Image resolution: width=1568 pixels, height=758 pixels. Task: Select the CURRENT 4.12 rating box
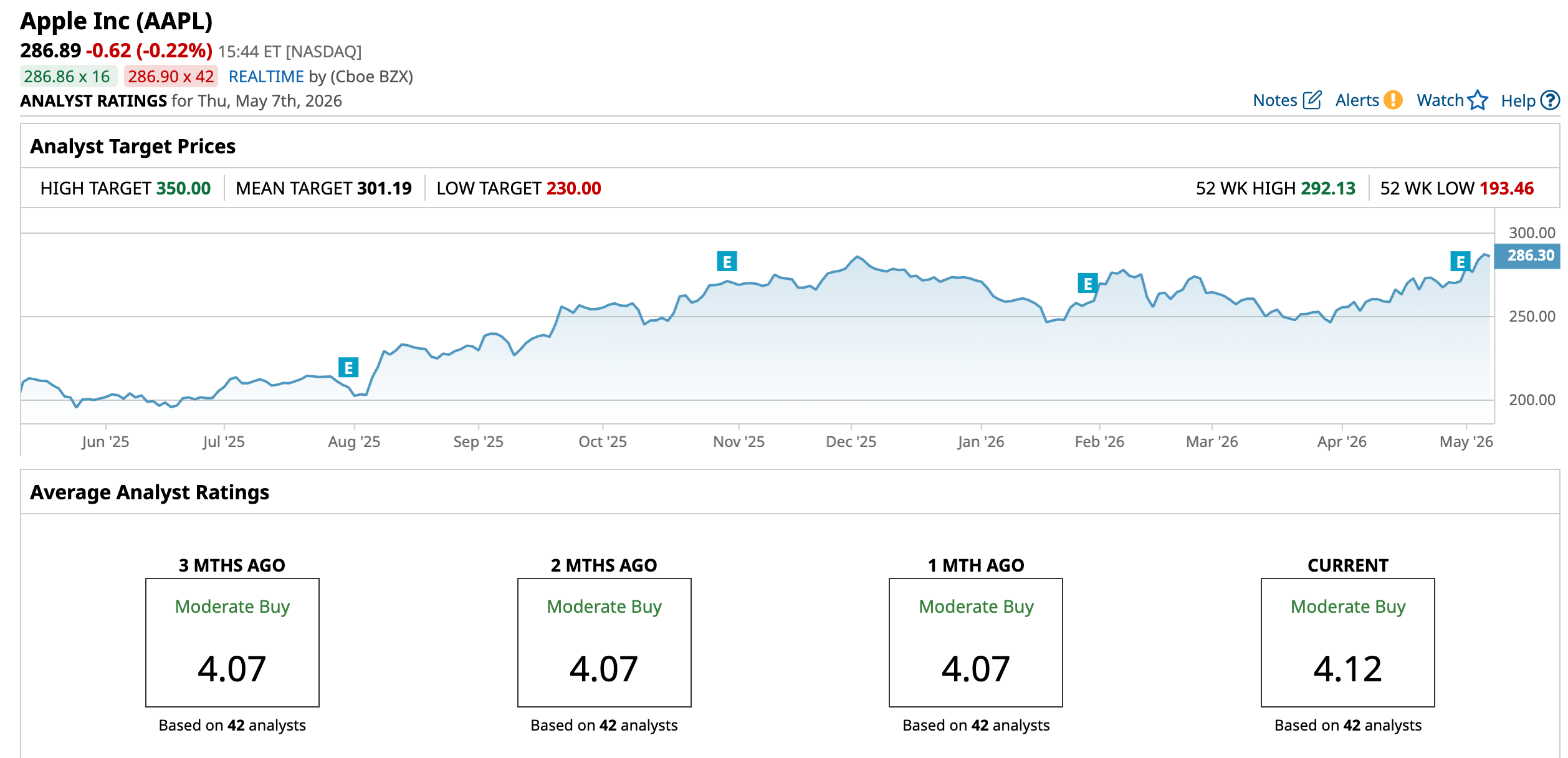1348,643
